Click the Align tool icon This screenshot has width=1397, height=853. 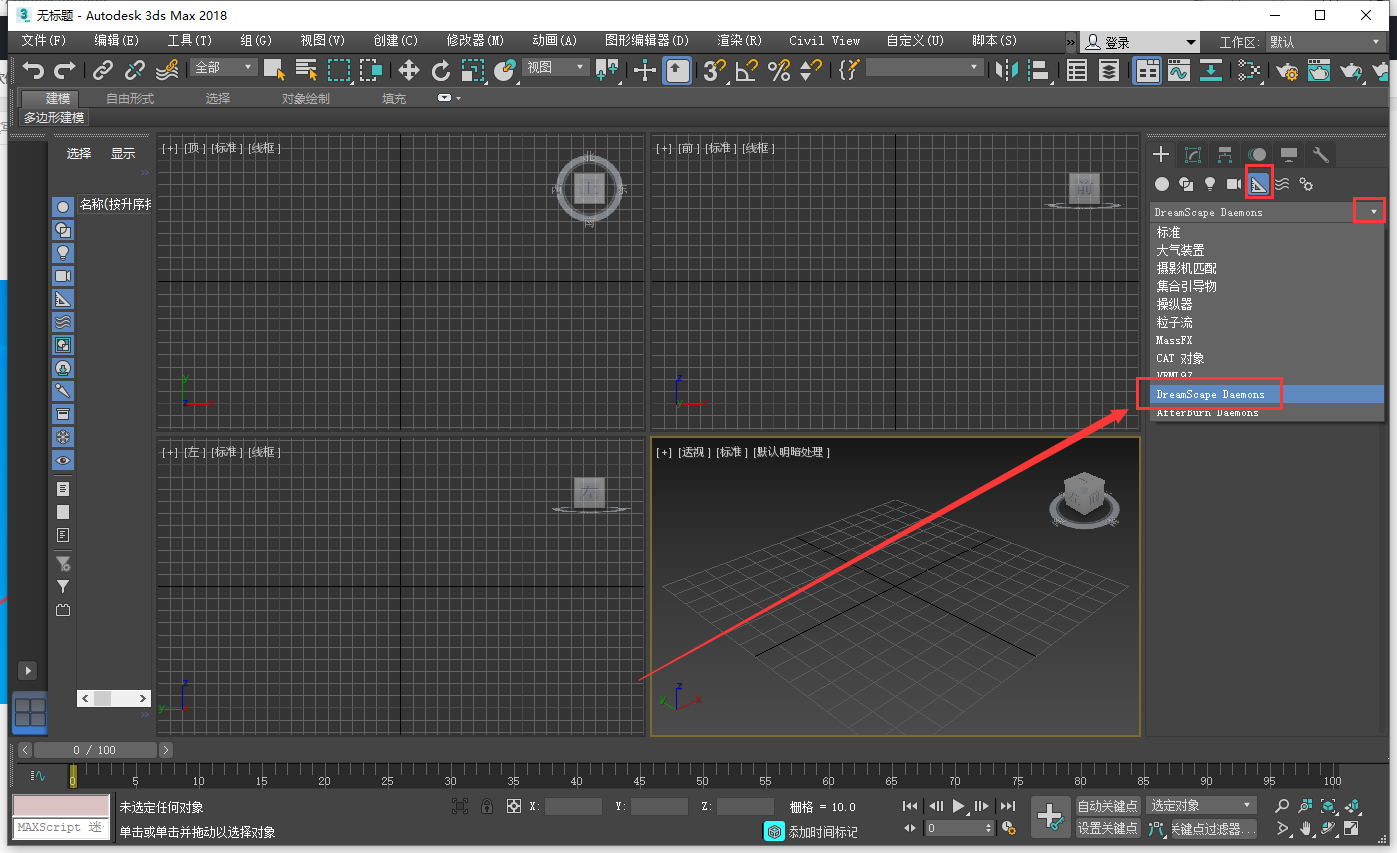1039,70
